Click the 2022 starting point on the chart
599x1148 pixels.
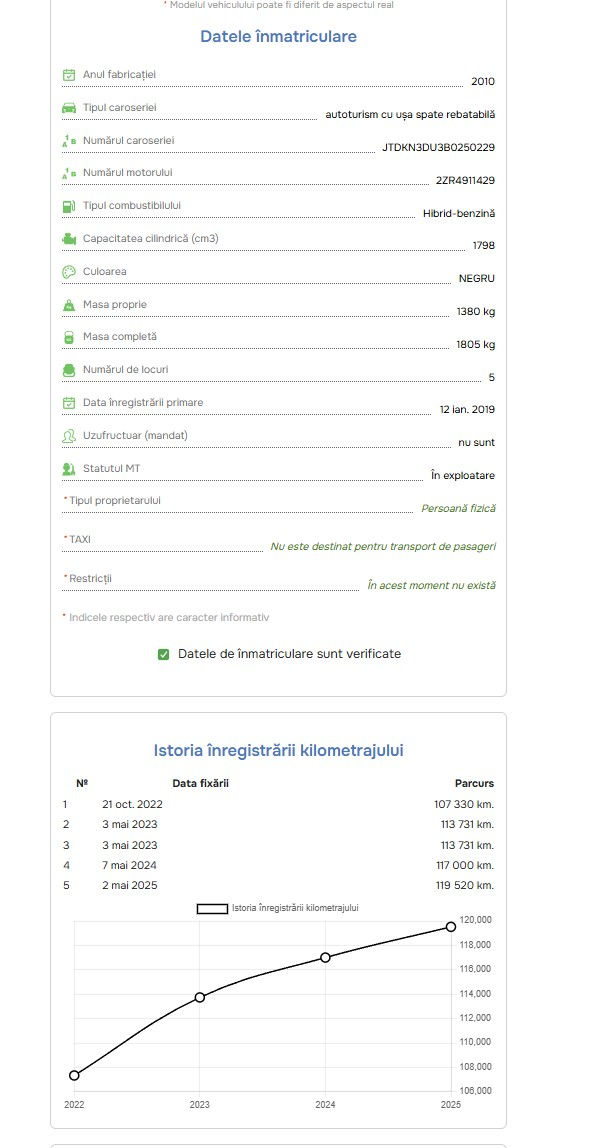click(74, 1076)
